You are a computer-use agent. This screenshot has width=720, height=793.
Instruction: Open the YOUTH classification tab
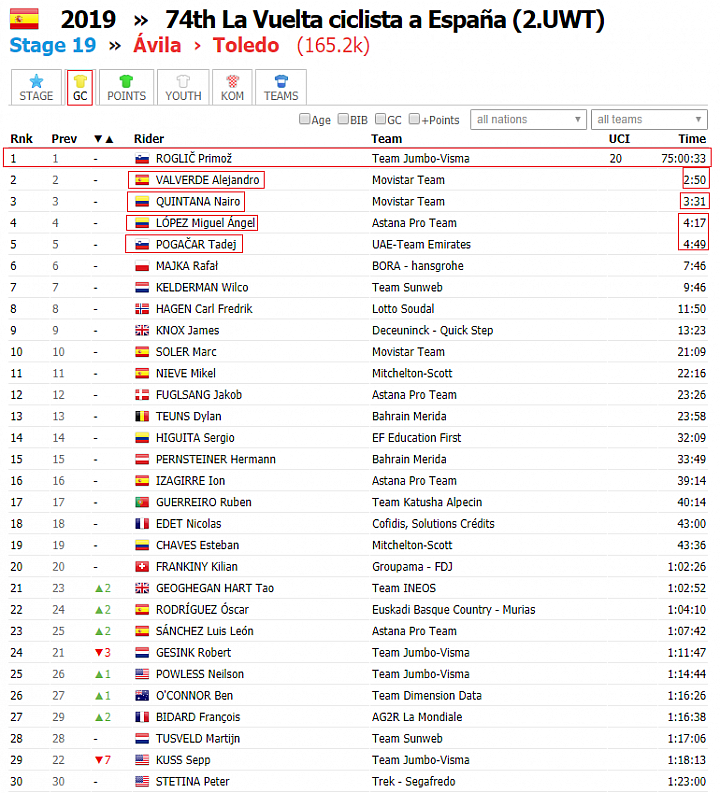click(183, 87)
